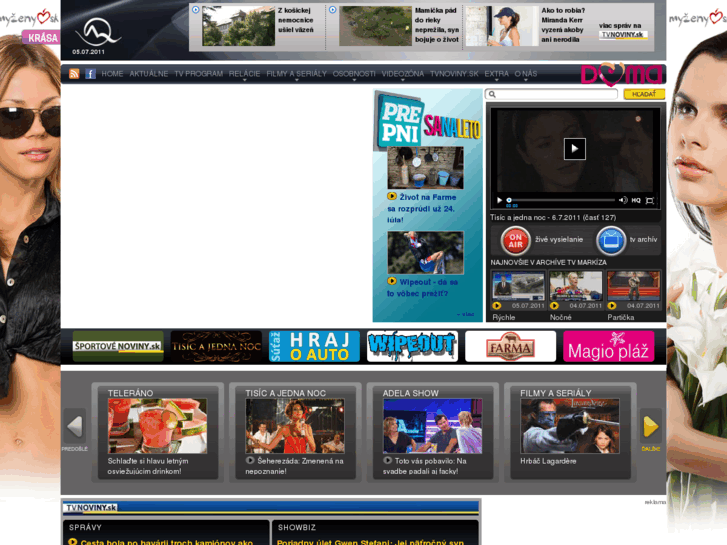
Task: Expand the RELÁCIE dropdown menu
Action: click(244, 74)
